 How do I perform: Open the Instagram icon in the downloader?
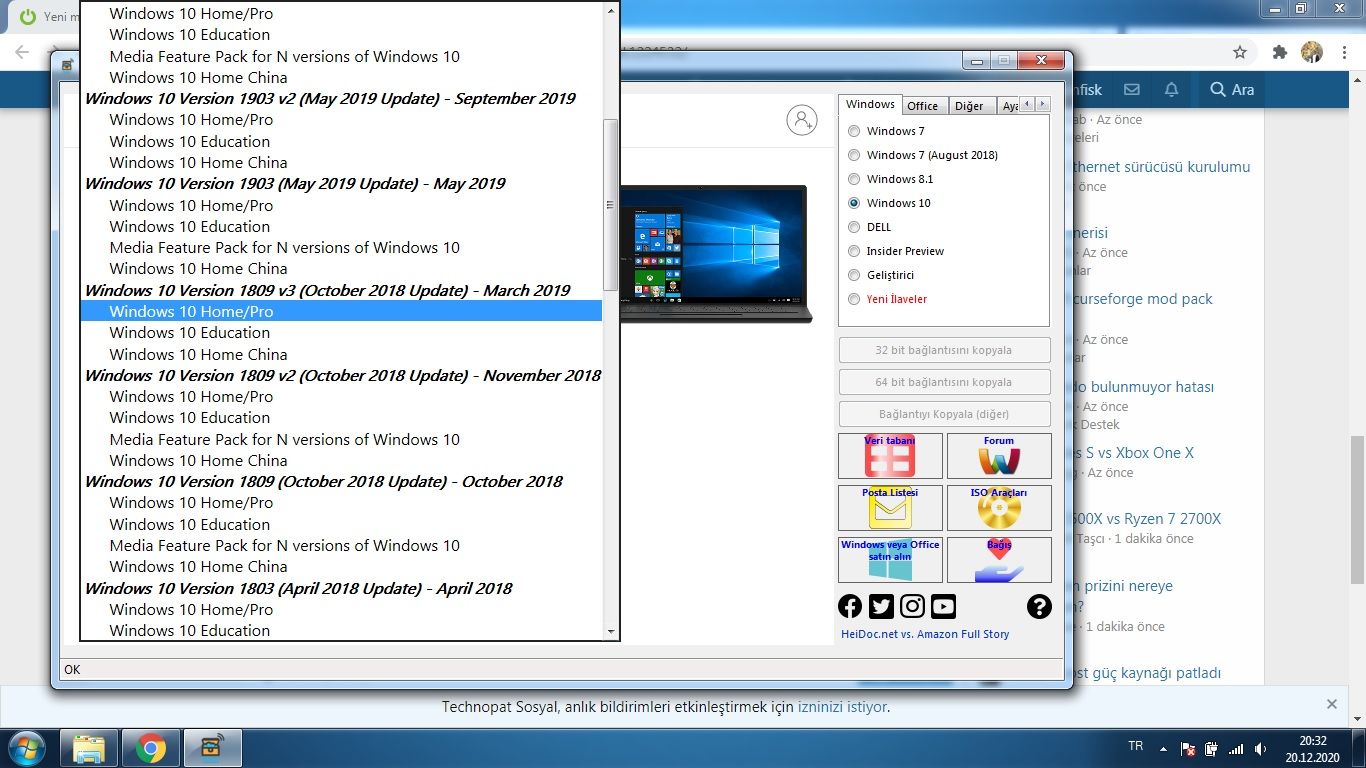[x=912, y=606]
